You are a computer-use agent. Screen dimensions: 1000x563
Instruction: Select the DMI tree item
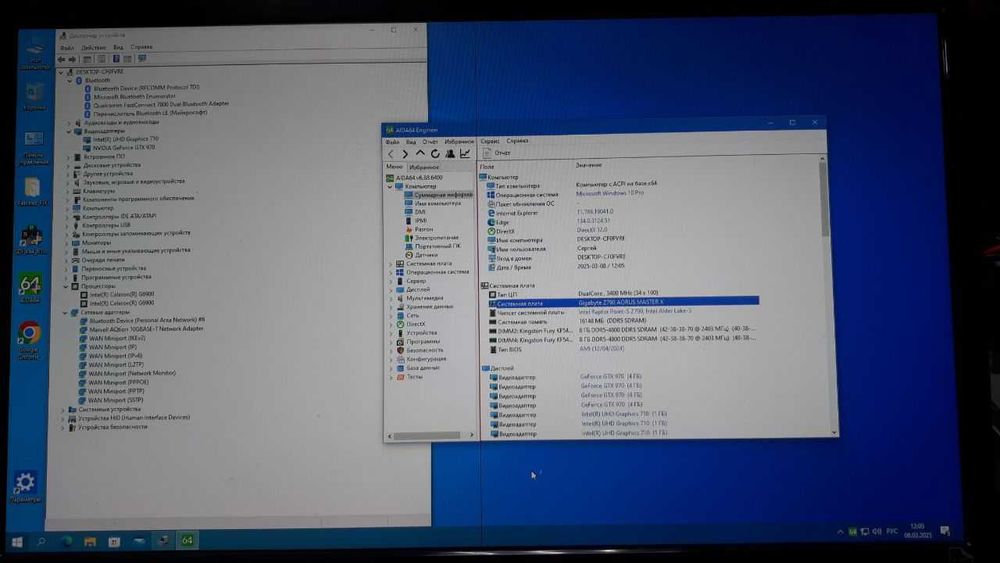(415, 212)
